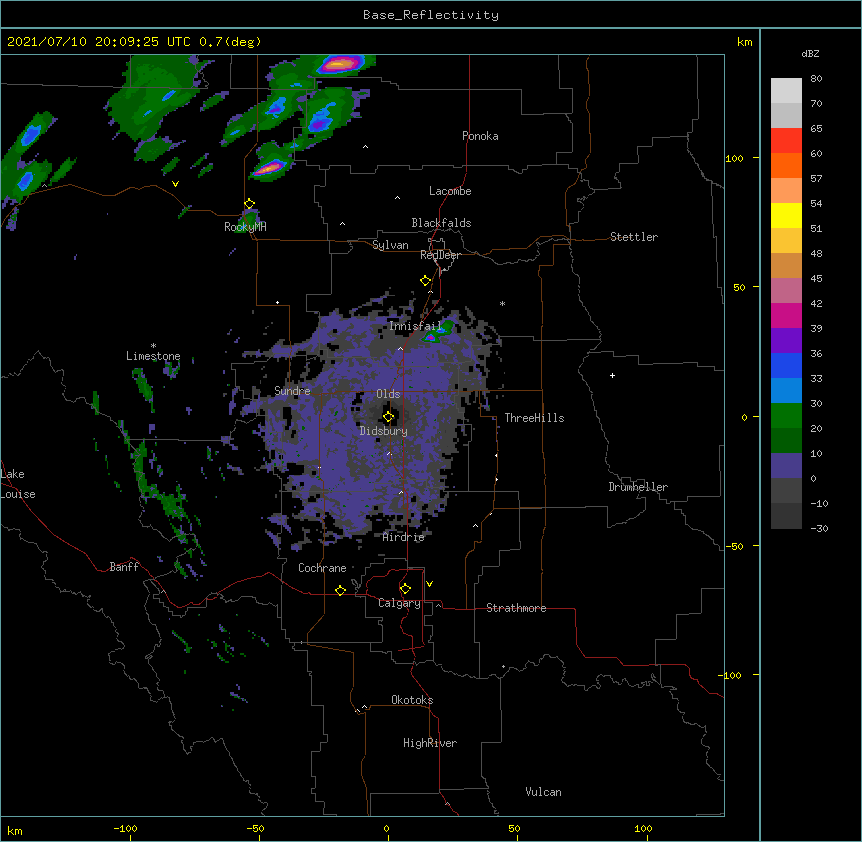862x842 pixels.
Task: Click the dBZ legend heading
Action: (x=810, y=53)
